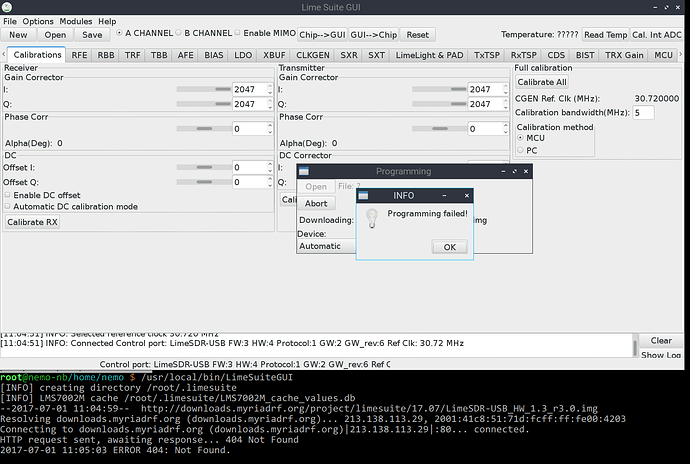Enable the DC offset checkbox
This screenshot has height=464, width=690.
(x=8, y=194)
